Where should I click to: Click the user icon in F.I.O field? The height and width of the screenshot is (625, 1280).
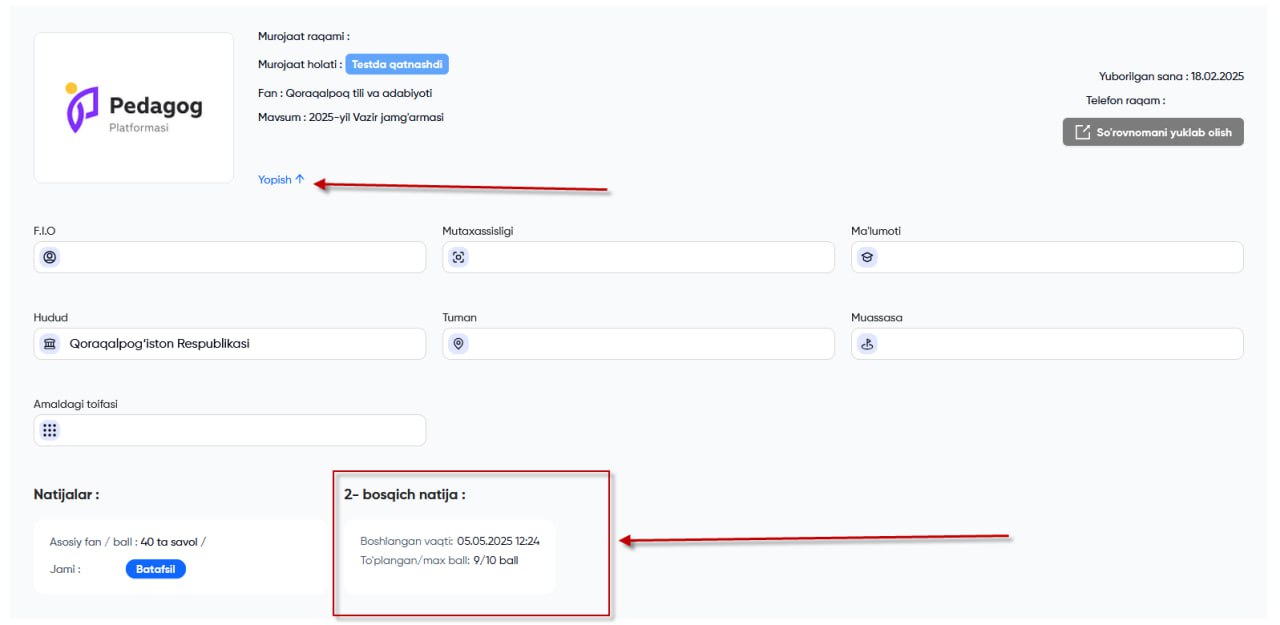50,257
